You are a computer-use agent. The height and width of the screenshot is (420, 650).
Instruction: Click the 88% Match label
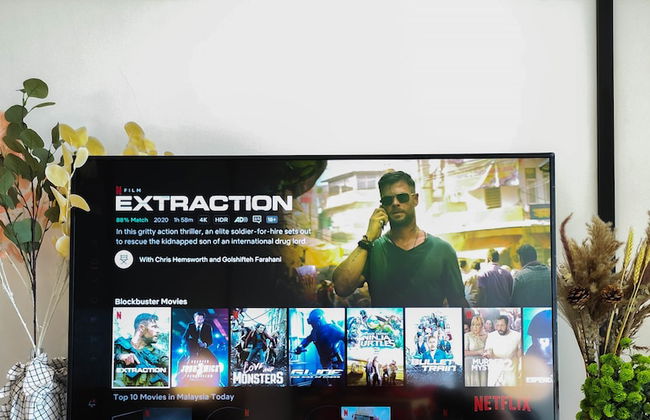[132, 219]
